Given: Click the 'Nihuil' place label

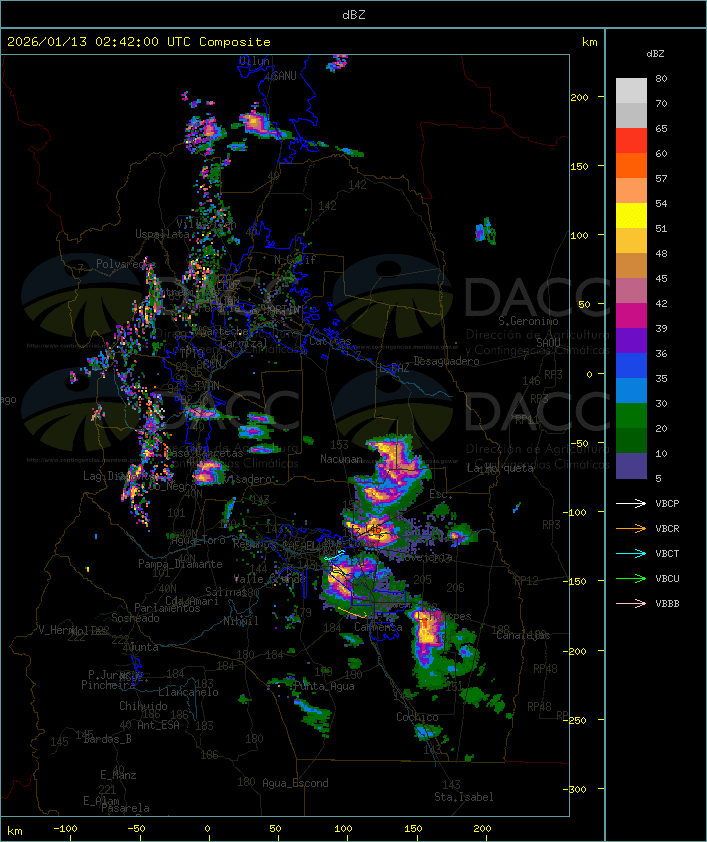Looking at the screenshot, I should [x=241, y=621].
